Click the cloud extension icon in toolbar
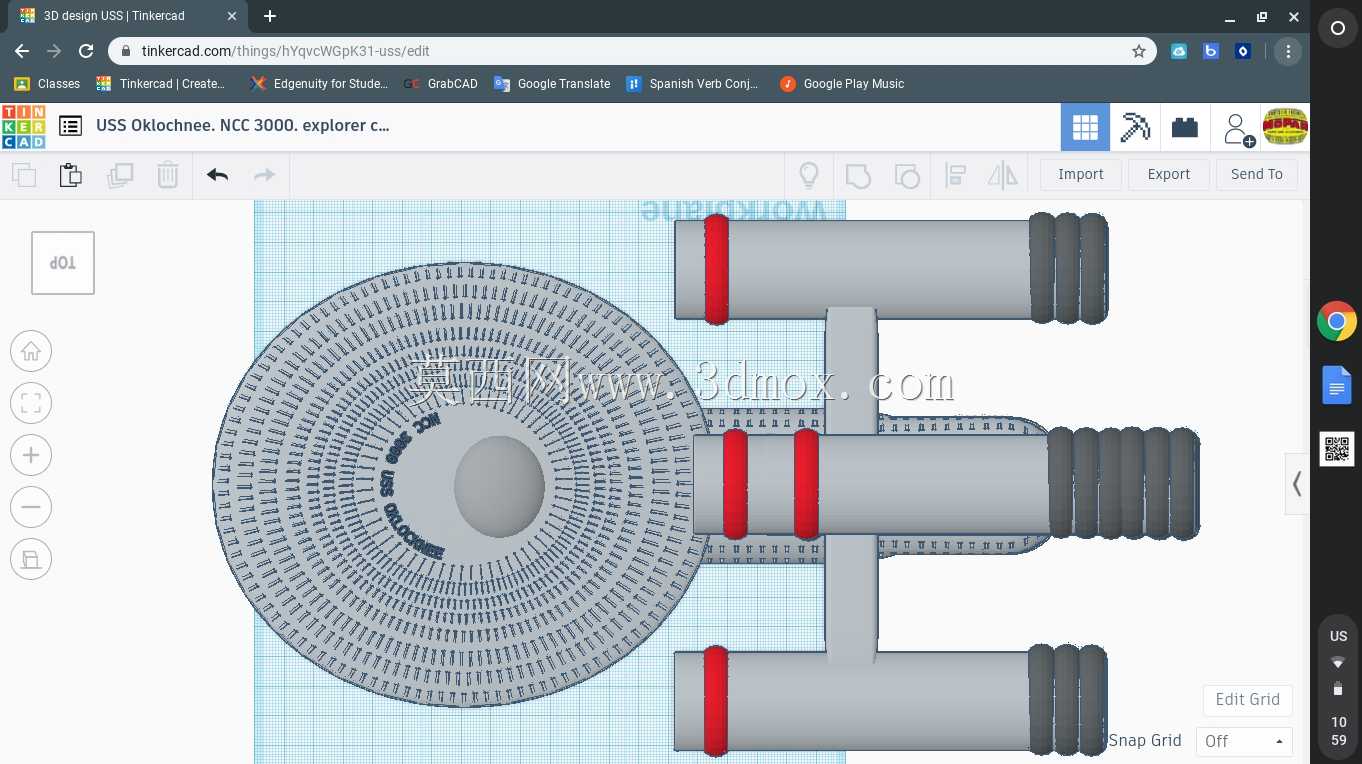Viewport: 1362px width, 764px height. [1179, 51]
